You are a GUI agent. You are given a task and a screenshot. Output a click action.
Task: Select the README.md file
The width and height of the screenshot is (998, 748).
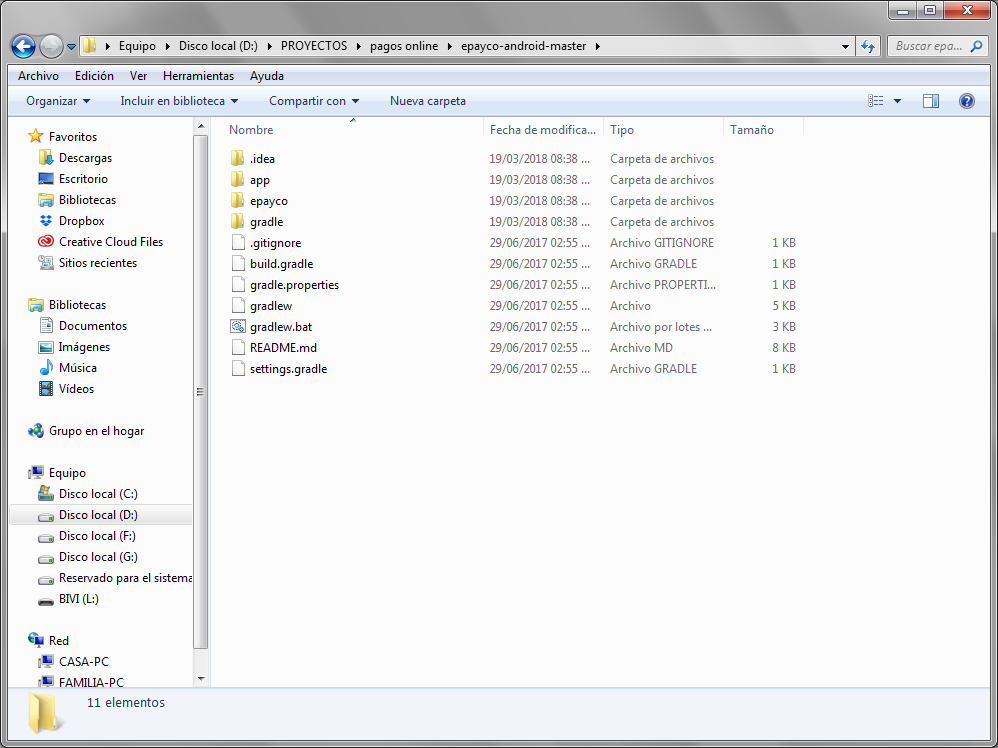click(x=283, y=348)
